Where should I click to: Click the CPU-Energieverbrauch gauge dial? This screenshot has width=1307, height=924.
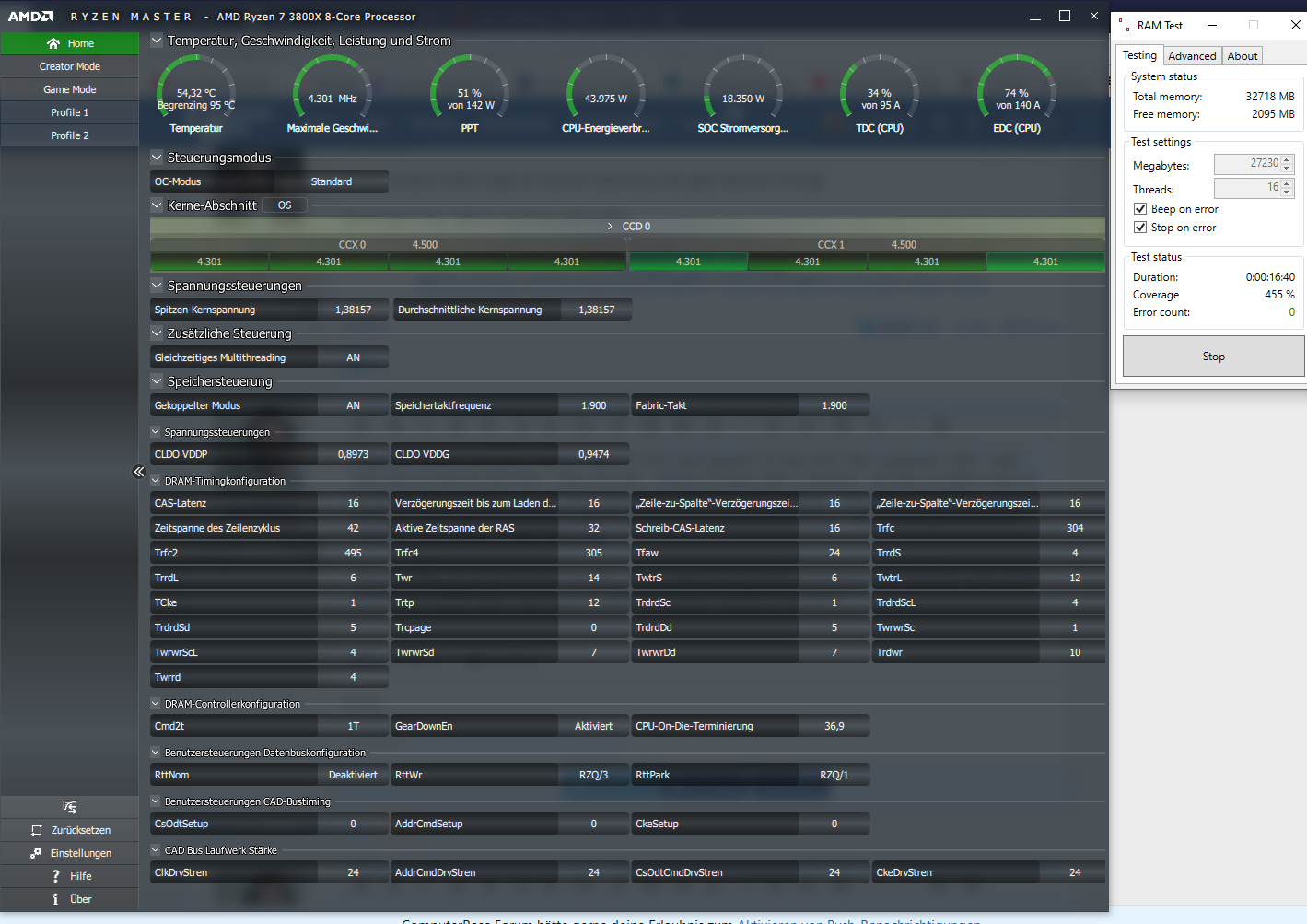pyautogui.click(x=606, y=88)
